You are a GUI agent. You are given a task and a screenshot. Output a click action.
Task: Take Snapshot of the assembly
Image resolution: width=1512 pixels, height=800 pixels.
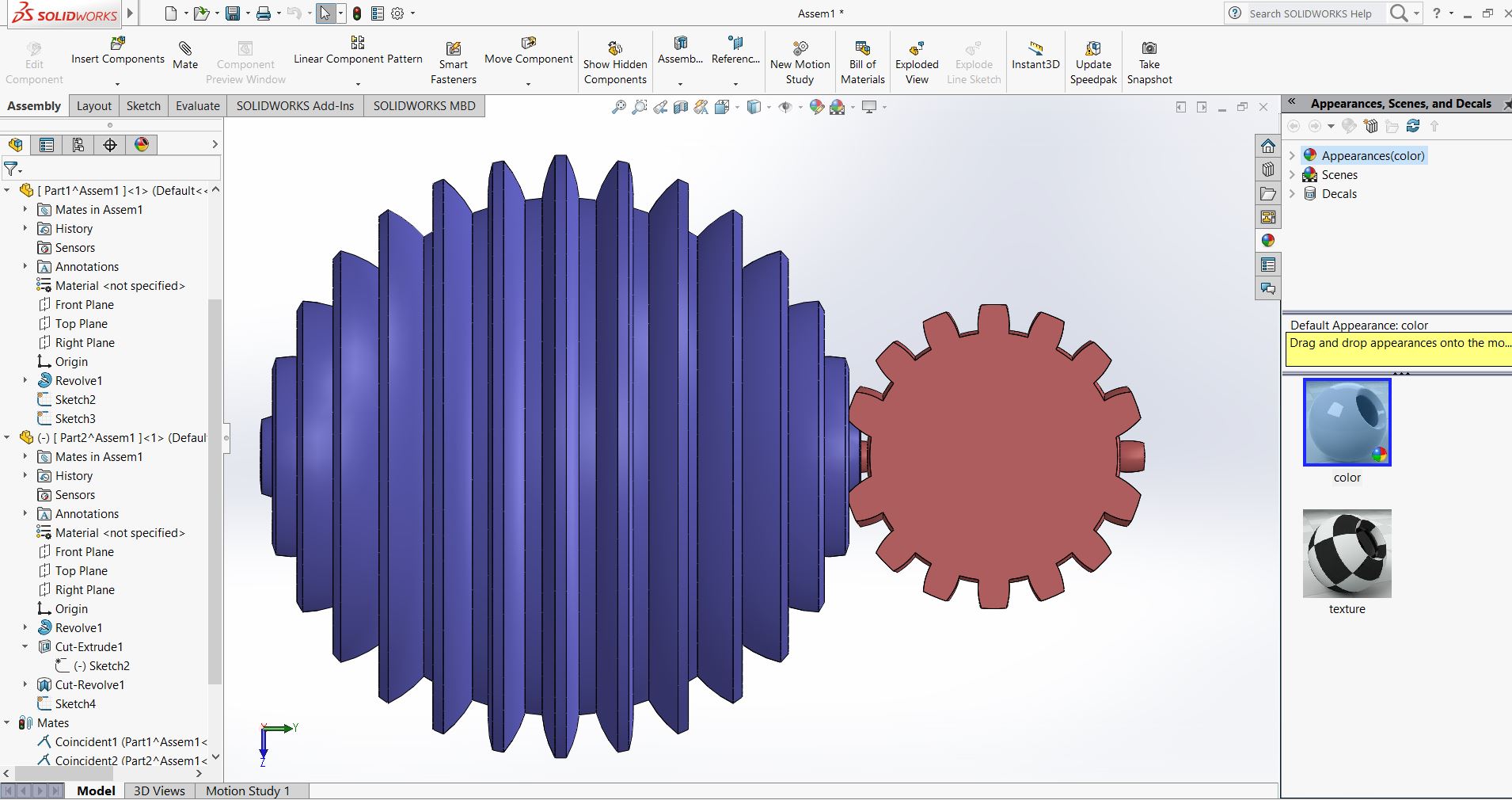pos(1149,63)
